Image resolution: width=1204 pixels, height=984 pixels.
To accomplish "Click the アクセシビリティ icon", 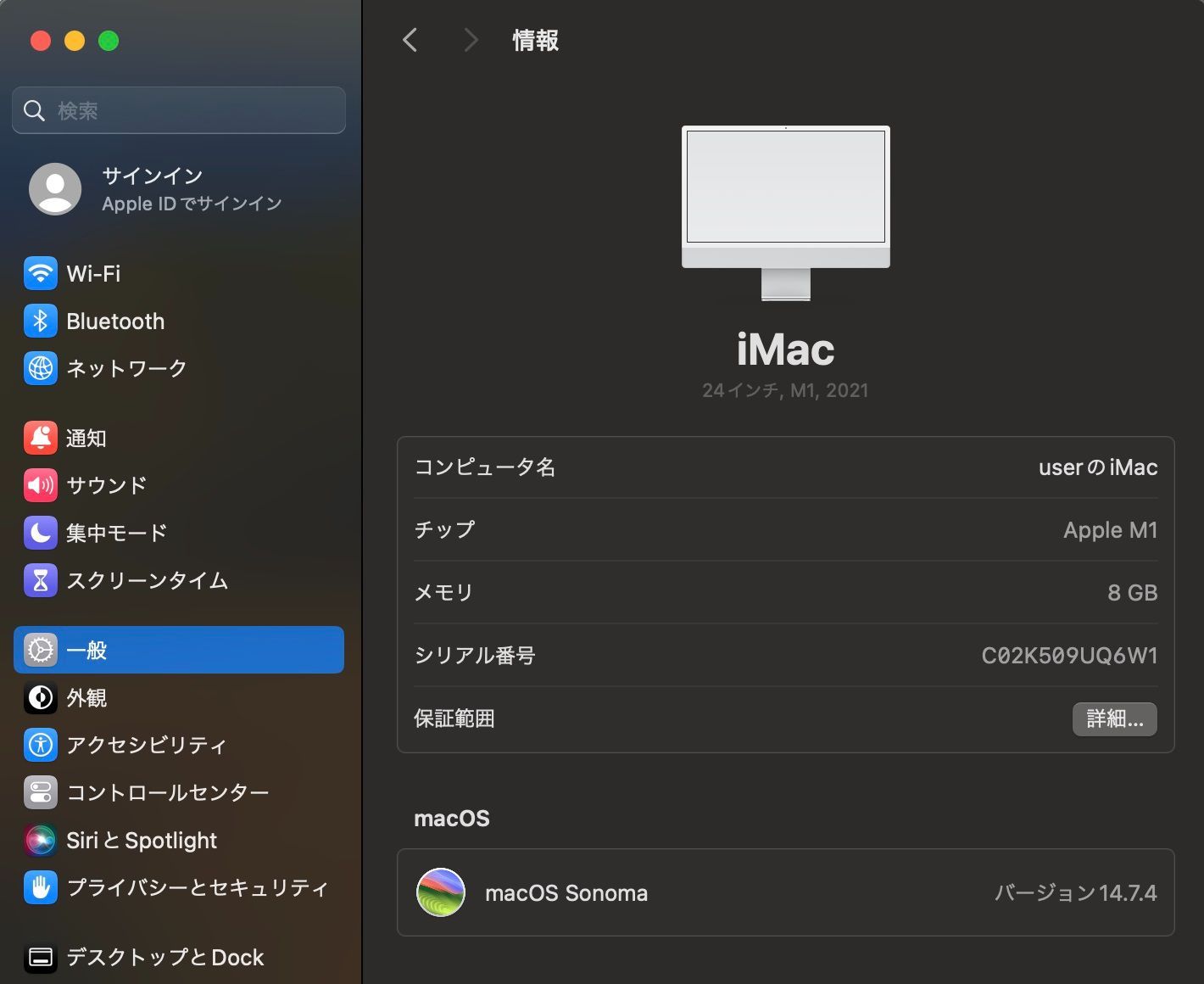I will click(41, 745).
